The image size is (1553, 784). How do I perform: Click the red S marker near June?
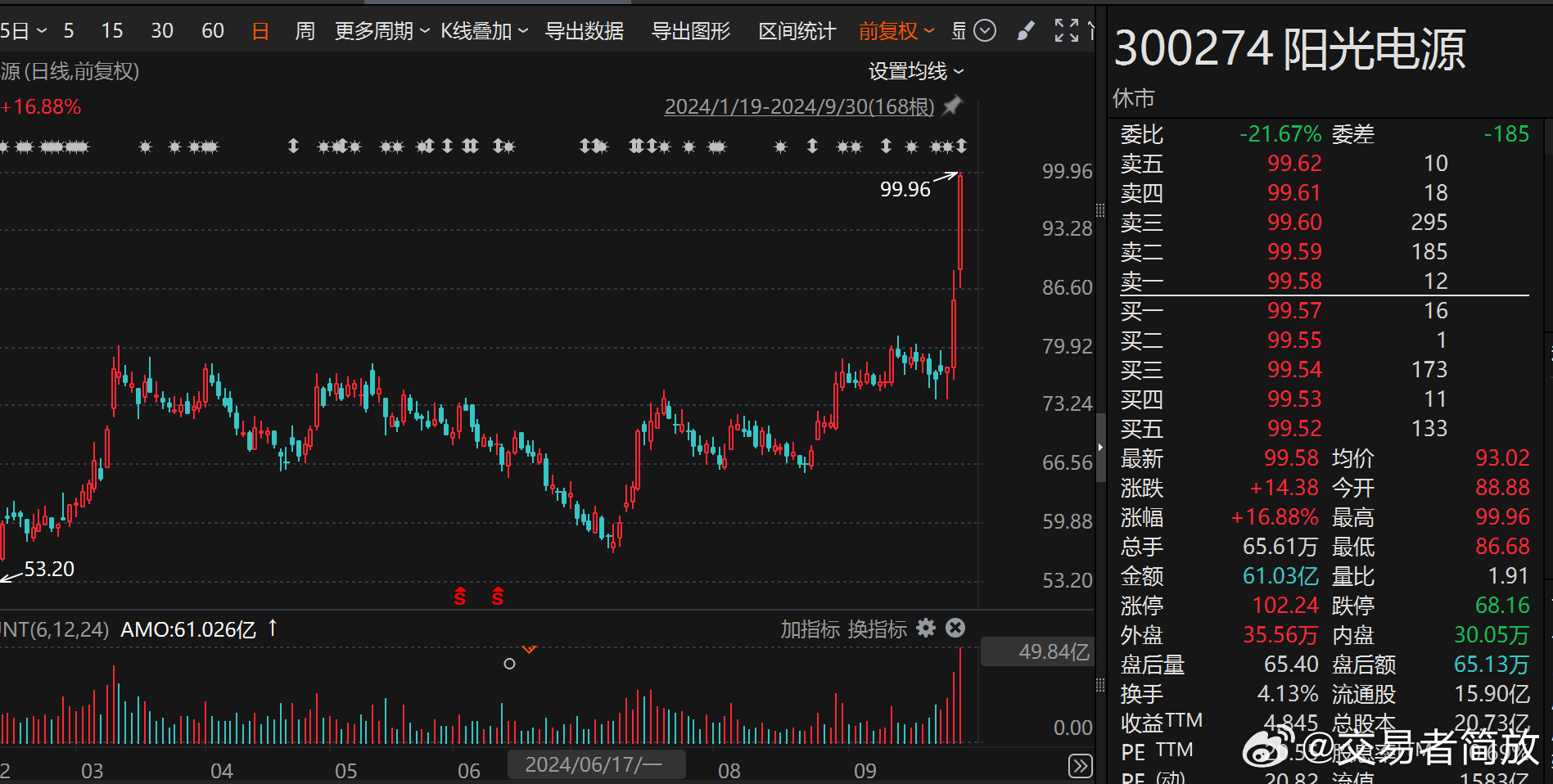pos(498,597)
